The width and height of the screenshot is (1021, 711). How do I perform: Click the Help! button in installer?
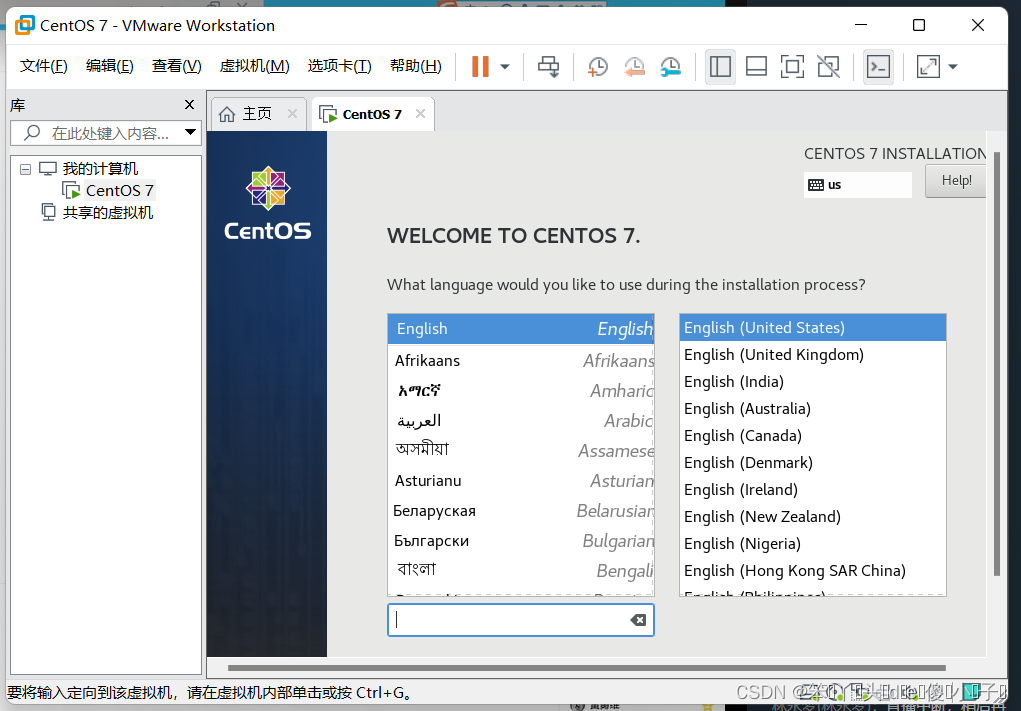(956, 180)
